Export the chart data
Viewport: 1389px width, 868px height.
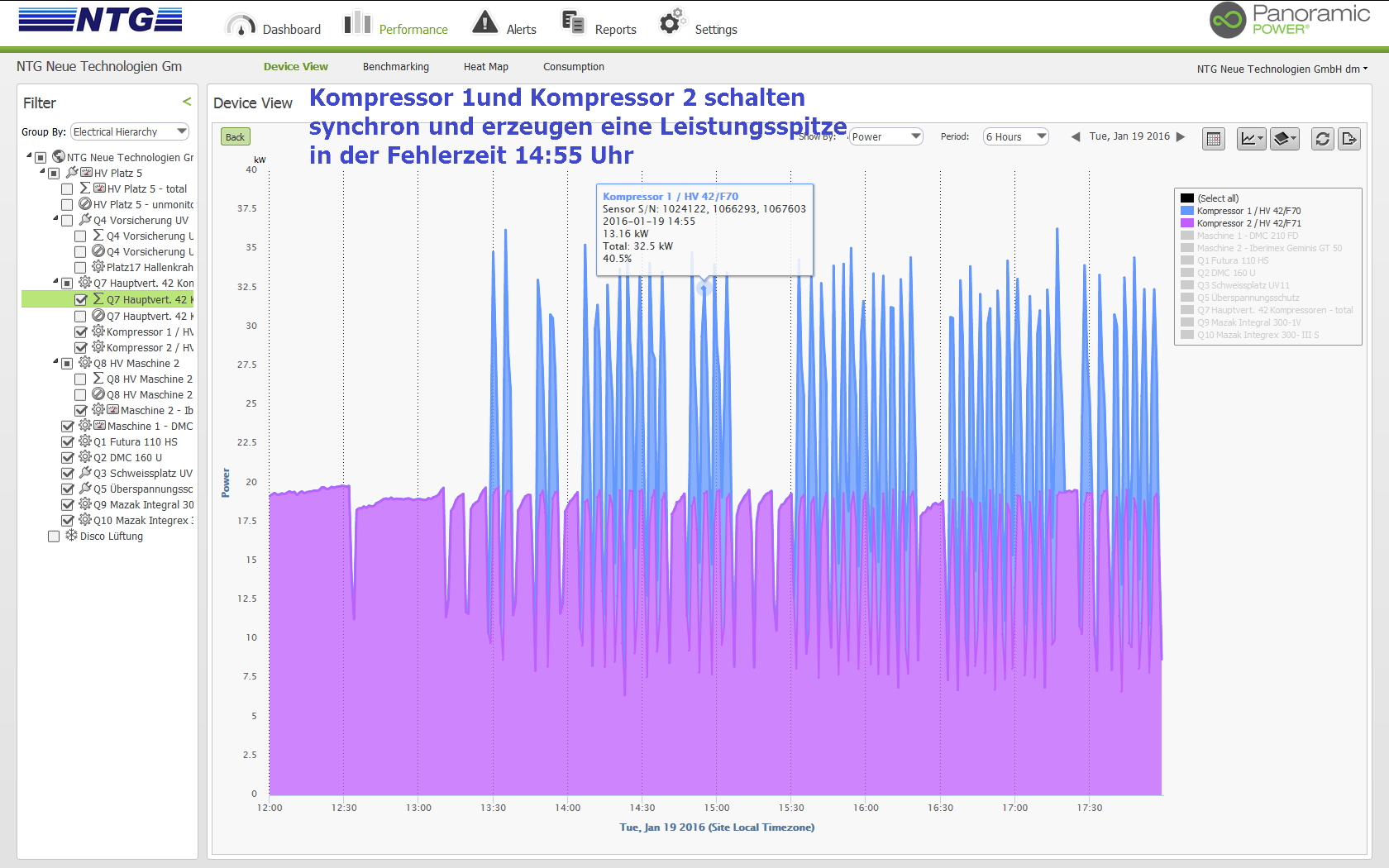pyautogui.click(x=1349, y=139)
